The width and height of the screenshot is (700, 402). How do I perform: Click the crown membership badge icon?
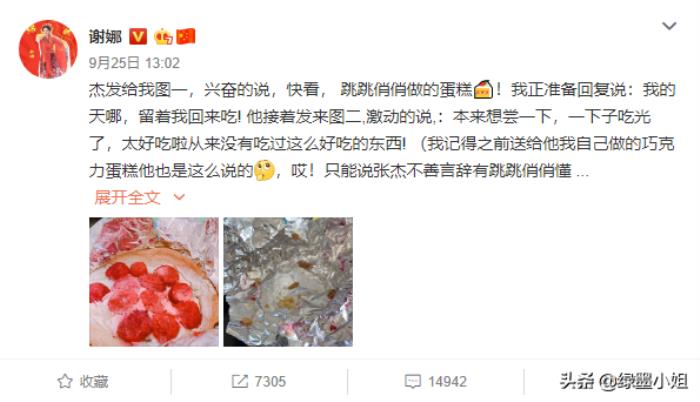(163, 37)
